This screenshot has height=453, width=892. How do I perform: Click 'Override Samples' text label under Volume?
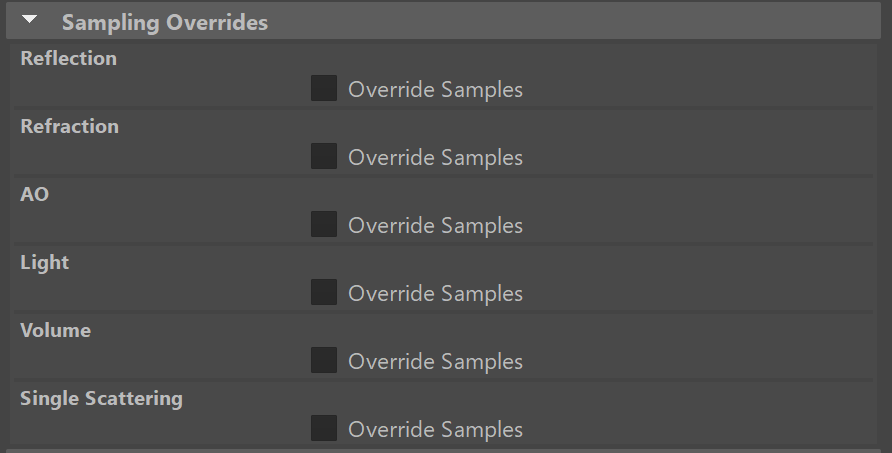point(435,362)
